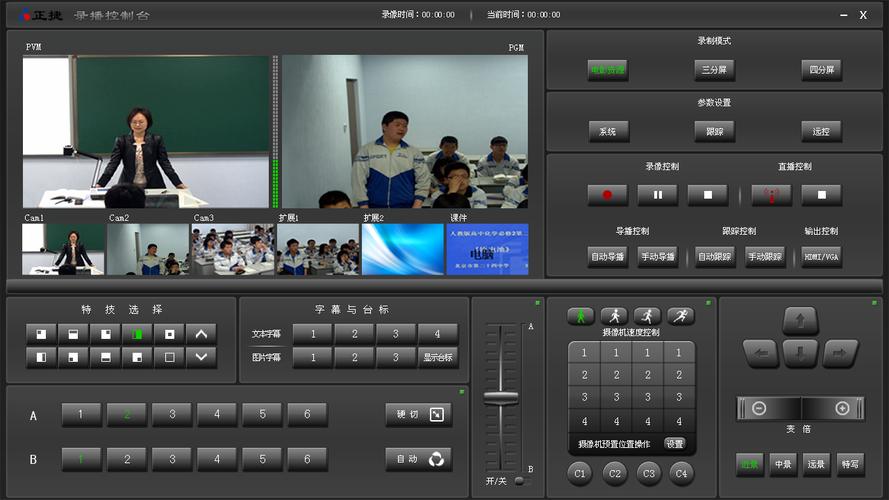This screenshot has width=889, height=500.
Task: Enable 自动跟踪 auto tracking
Action: point(714,257)
